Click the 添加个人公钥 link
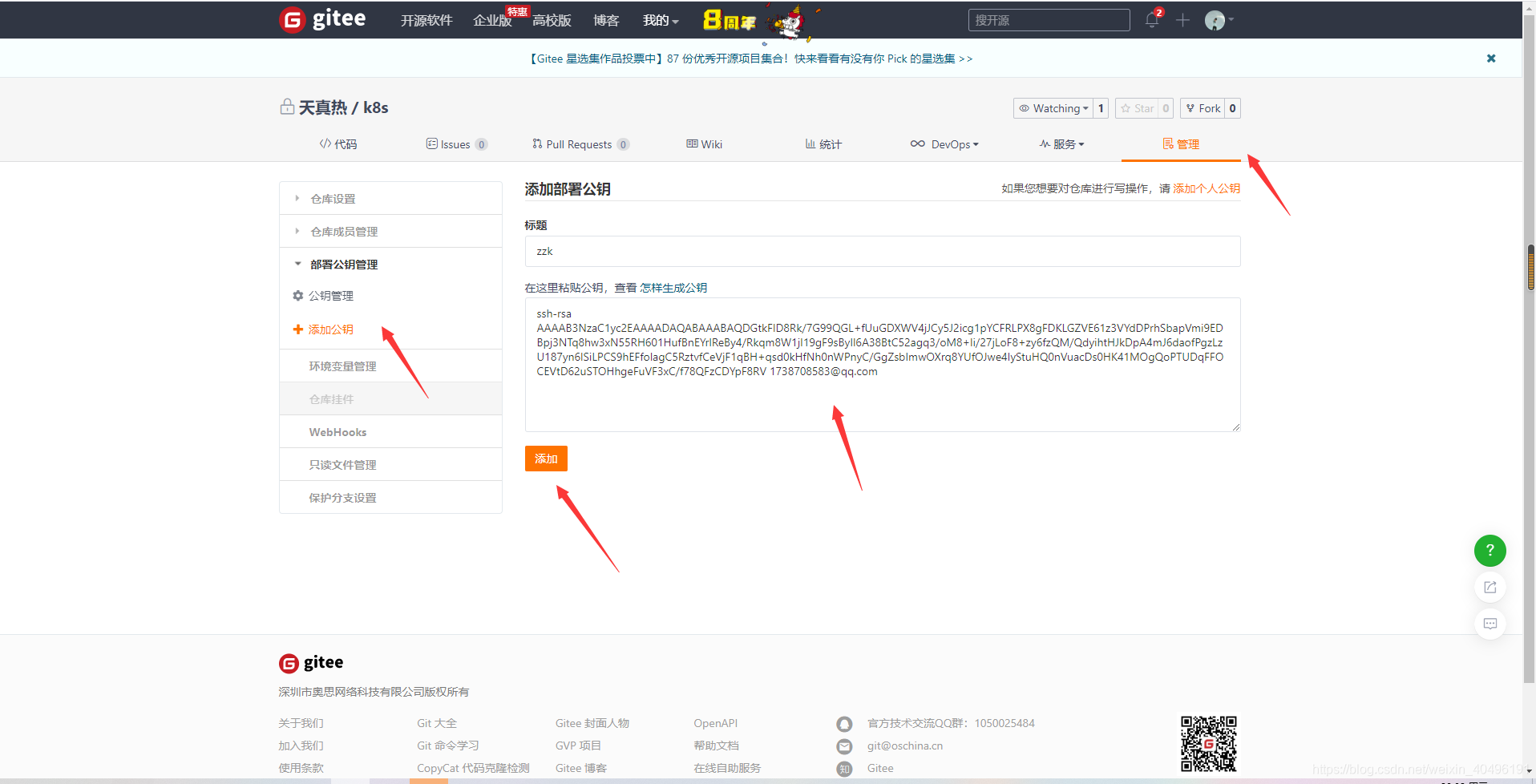The width and height of the screenshot is (1536, 784). [x=1206, y=188]
